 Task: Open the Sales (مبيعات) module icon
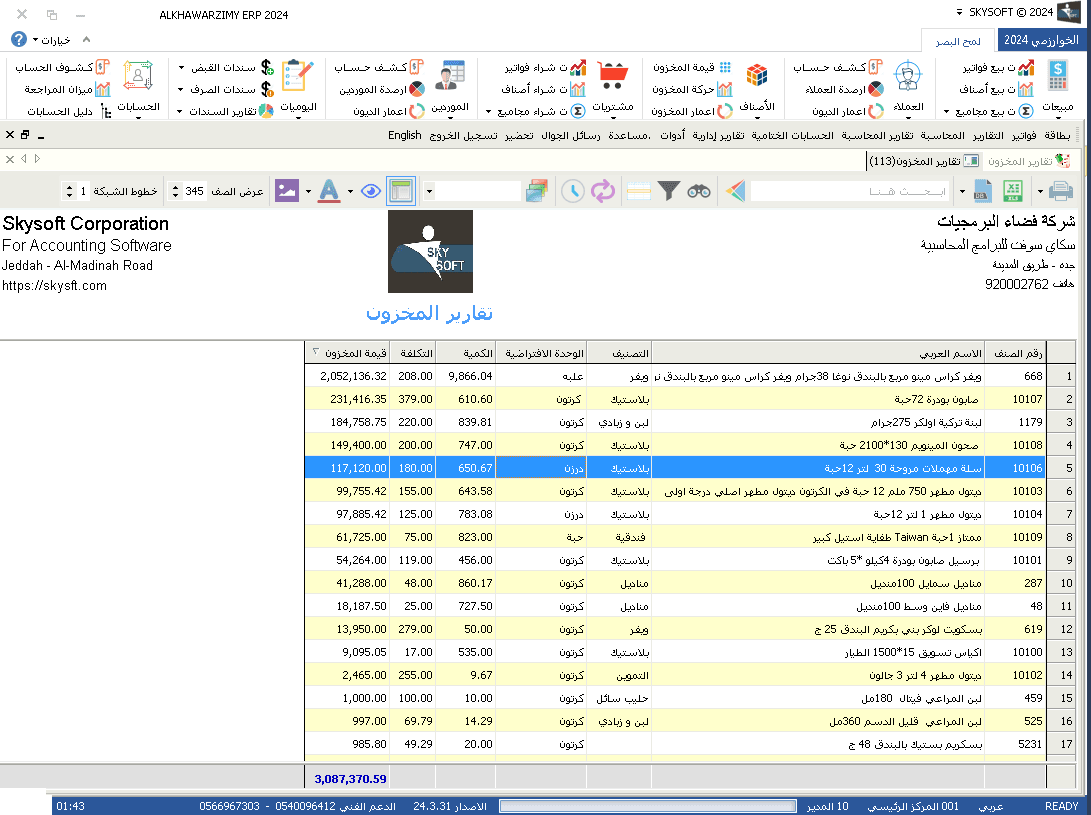1058,75
